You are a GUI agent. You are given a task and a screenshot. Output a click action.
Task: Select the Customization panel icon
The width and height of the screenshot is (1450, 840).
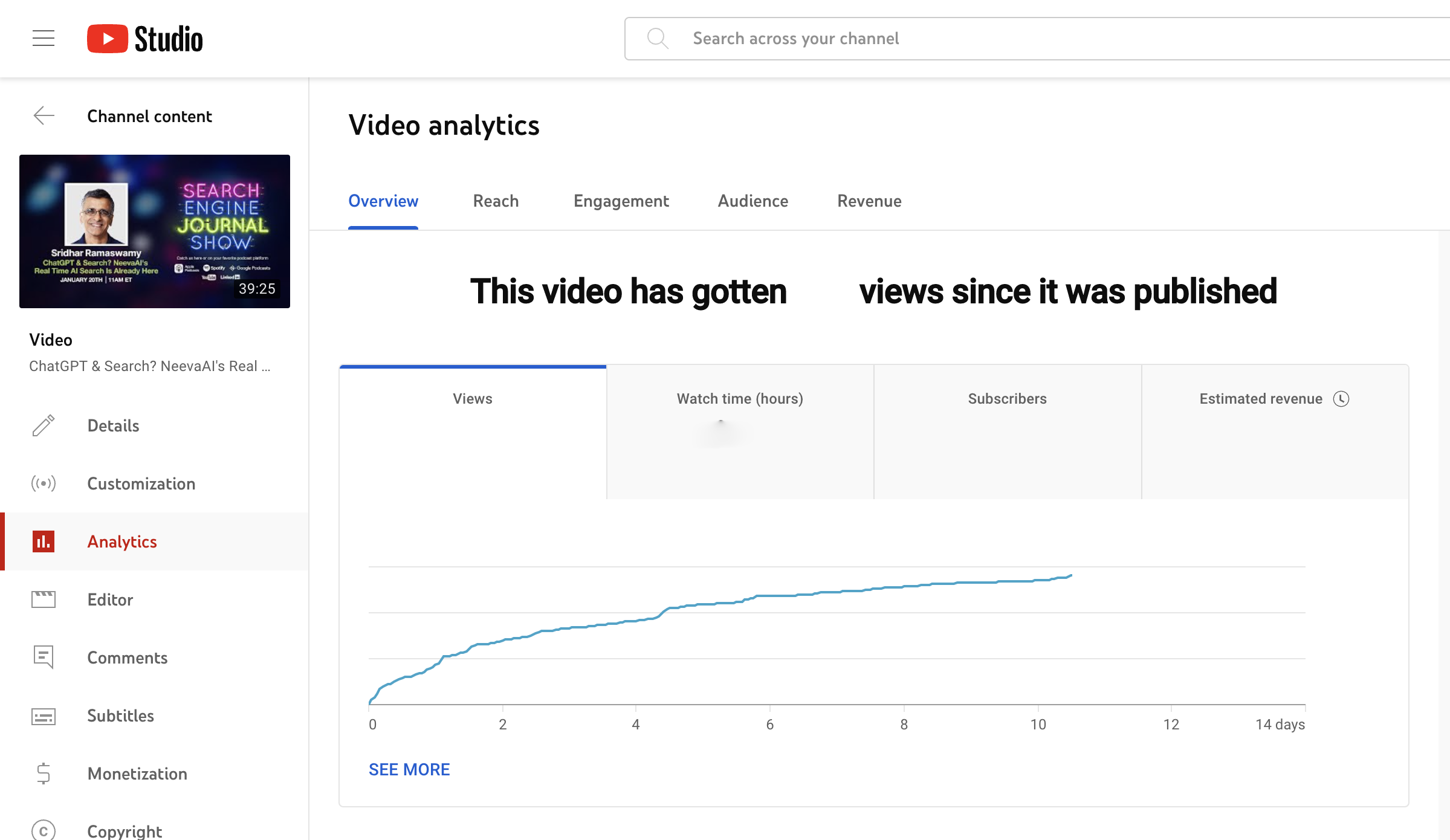point(42,483)
